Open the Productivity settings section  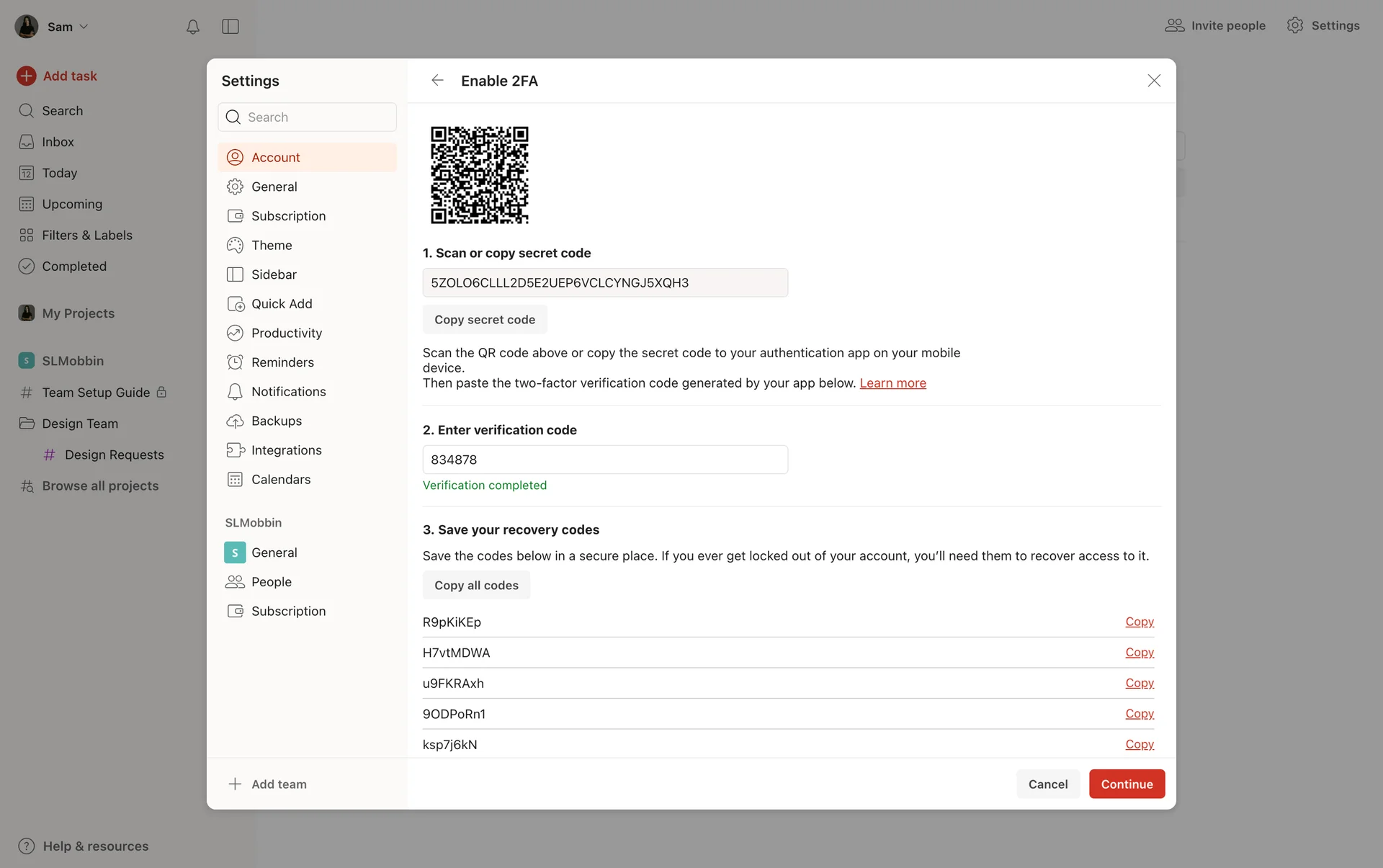click(286, 333)
